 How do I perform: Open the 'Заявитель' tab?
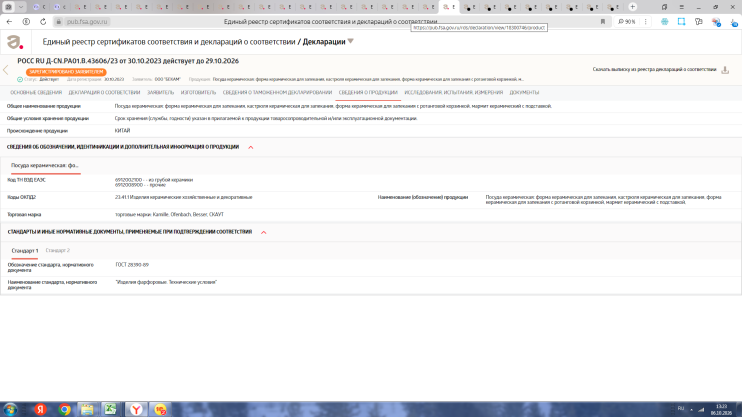coord(160,92)
